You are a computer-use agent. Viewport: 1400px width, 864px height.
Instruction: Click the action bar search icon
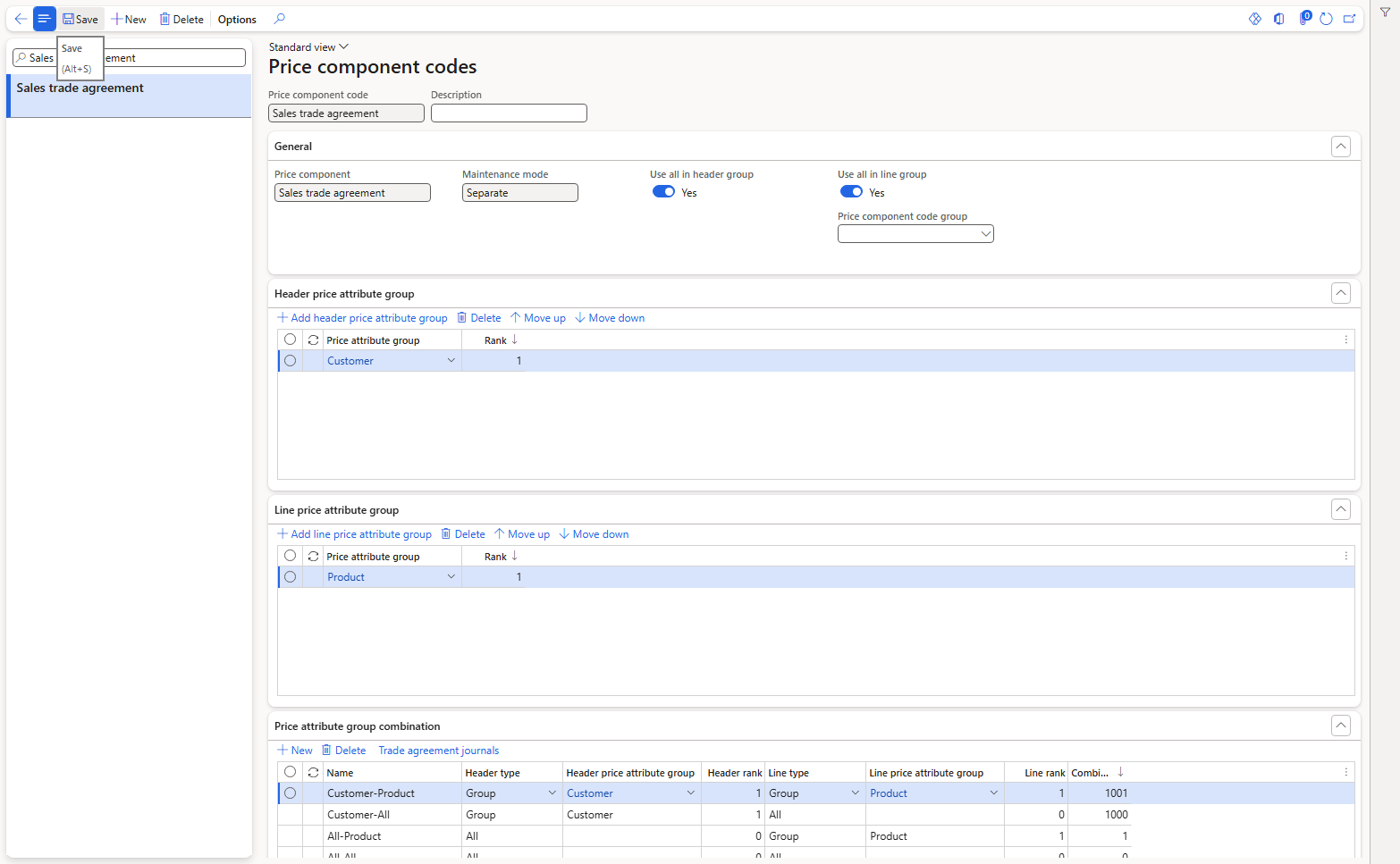tap(280, 19)
